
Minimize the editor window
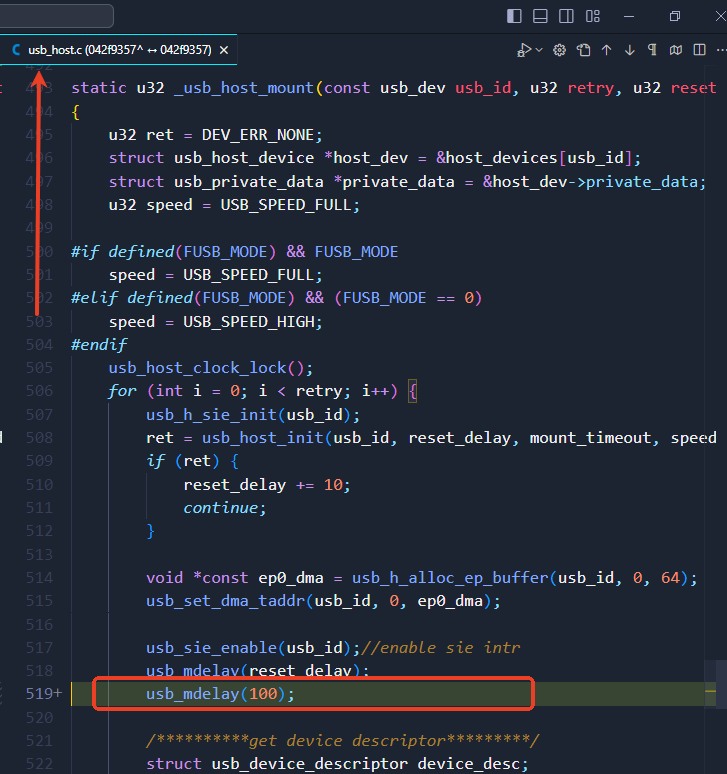coord(629,16)
